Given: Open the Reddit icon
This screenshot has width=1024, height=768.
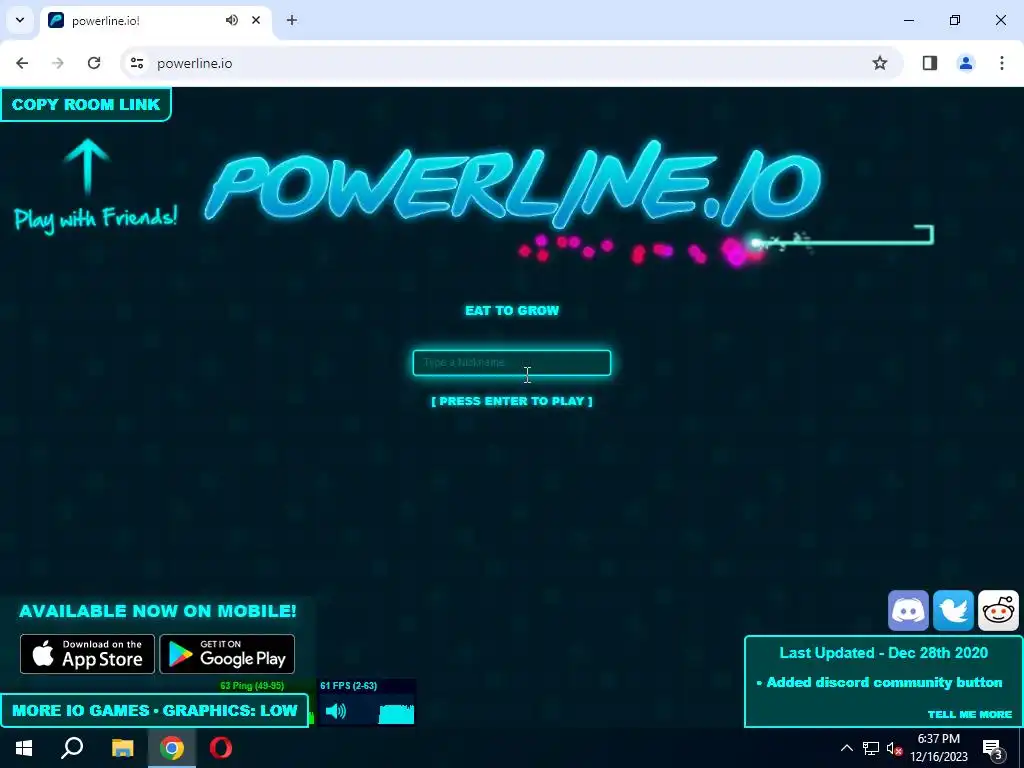Looking at the screenshot, I should click(999, 611).
